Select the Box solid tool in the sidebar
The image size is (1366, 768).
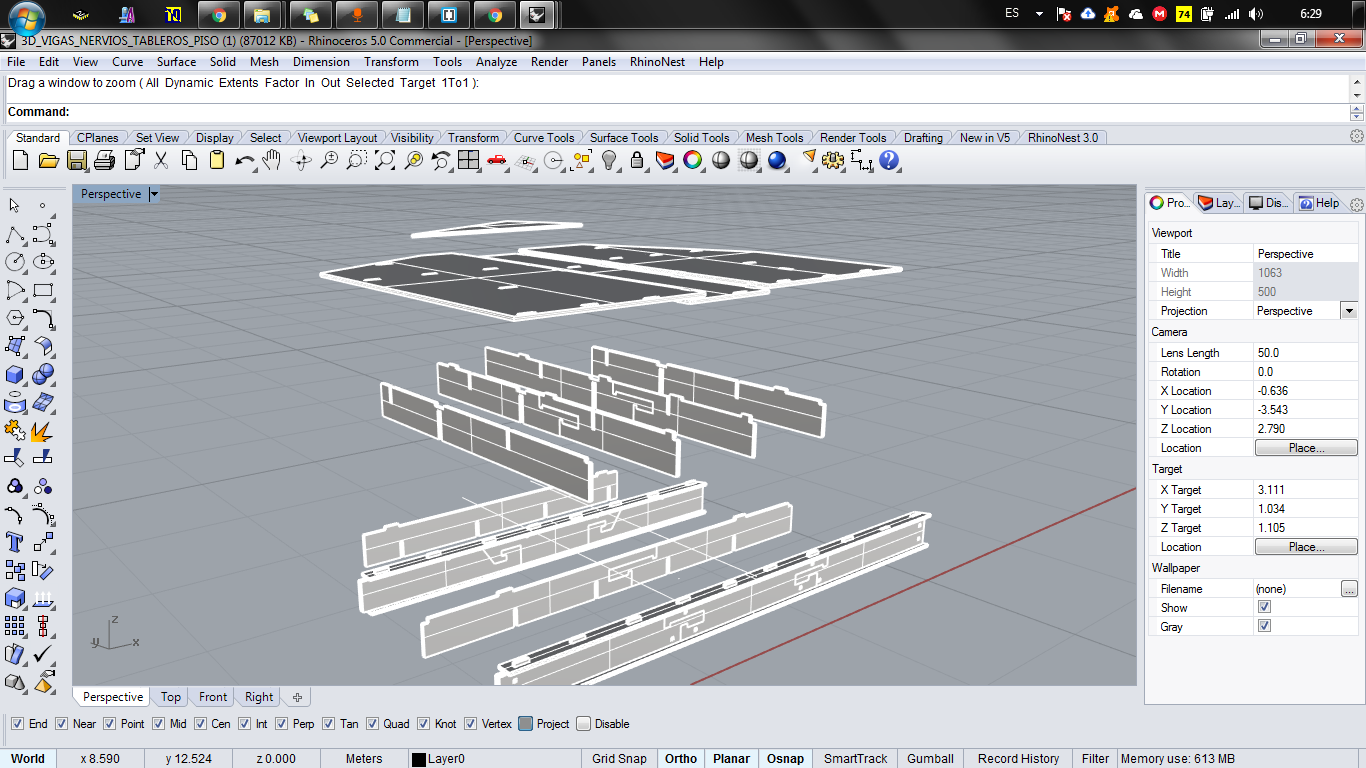click(x=15, y=374)
